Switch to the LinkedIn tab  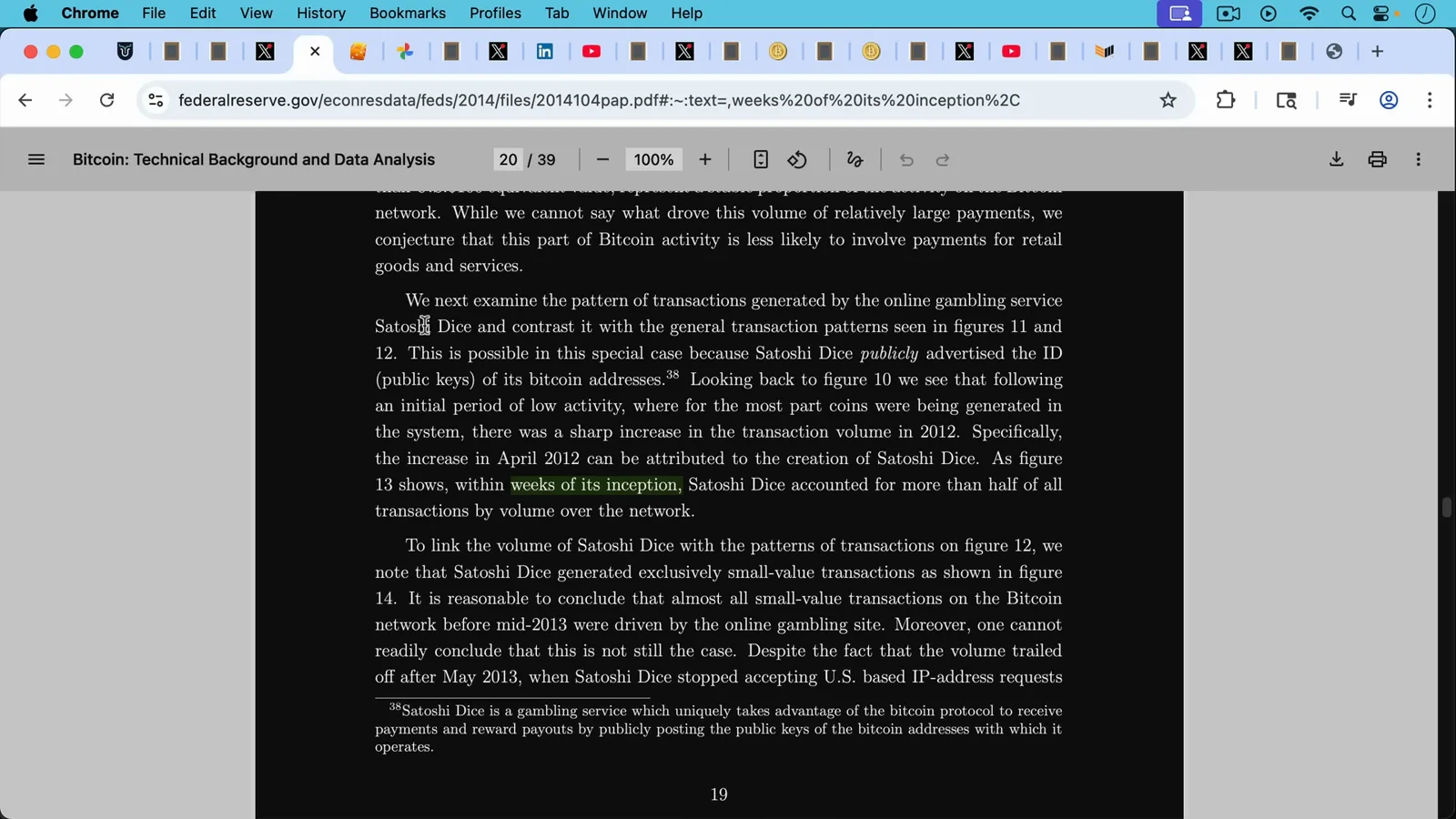coord(545,51)
